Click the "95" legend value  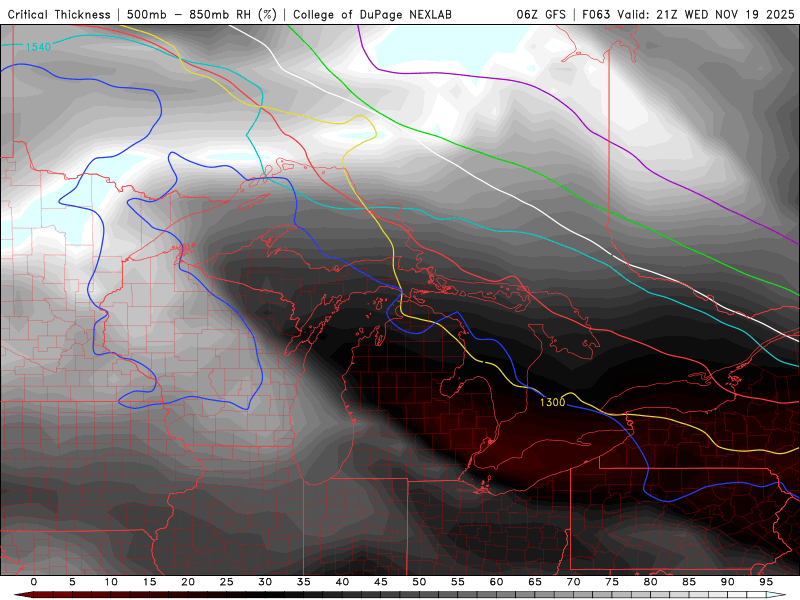point(766,582)
